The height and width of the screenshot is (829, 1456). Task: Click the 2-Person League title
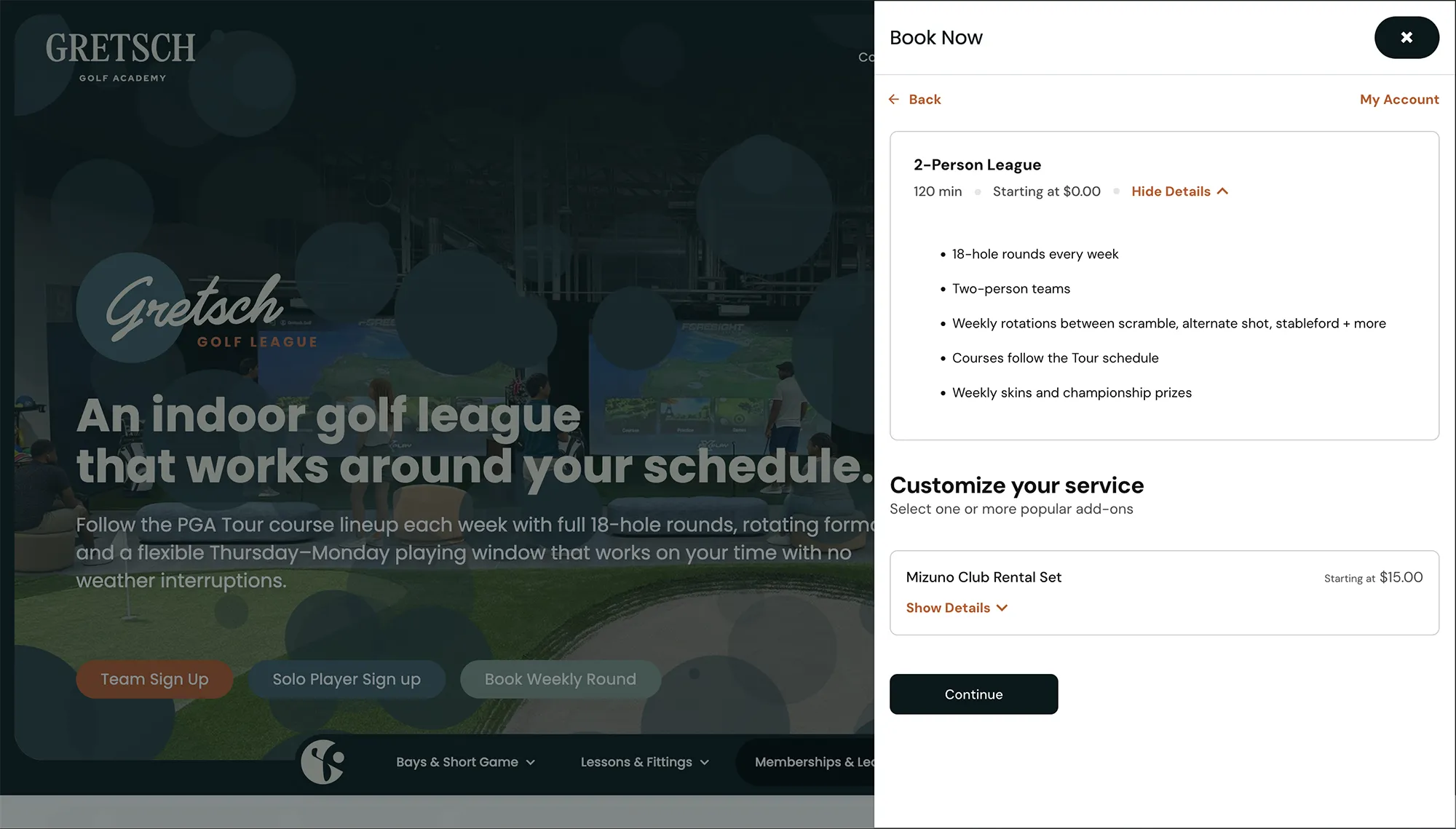[977, 165]
